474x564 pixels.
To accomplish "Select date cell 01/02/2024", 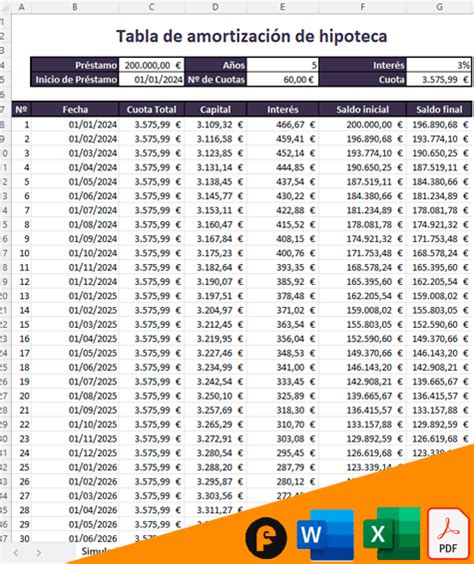I will pos(75,139).
